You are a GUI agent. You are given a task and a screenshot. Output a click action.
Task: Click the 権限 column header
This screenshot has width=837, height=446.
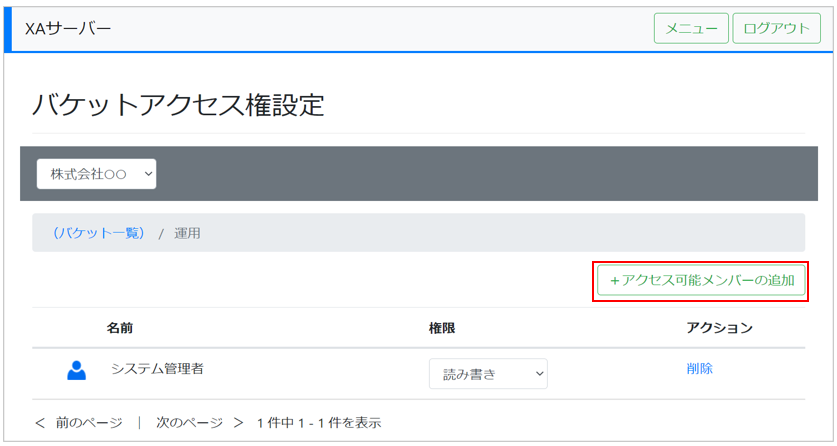coord(442,328)
